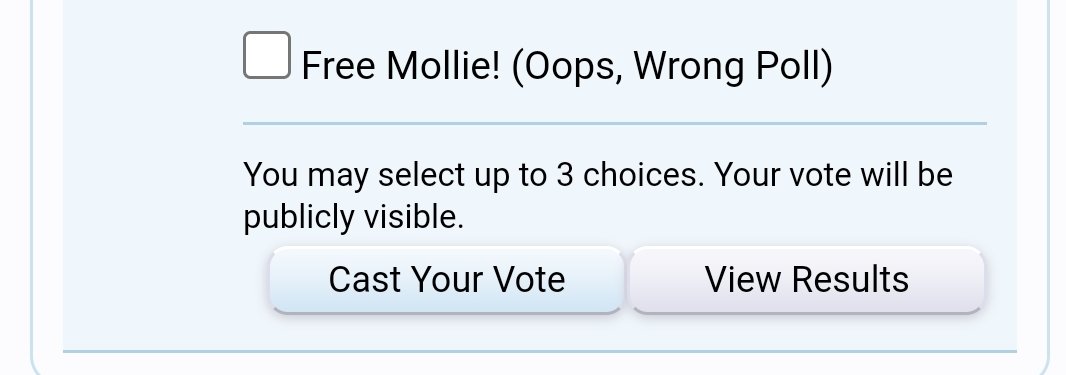This screenshot has height=375, width=1066.
Task: Submit your poll choices via Cast Your Vote
Action: tap(447, 280)
